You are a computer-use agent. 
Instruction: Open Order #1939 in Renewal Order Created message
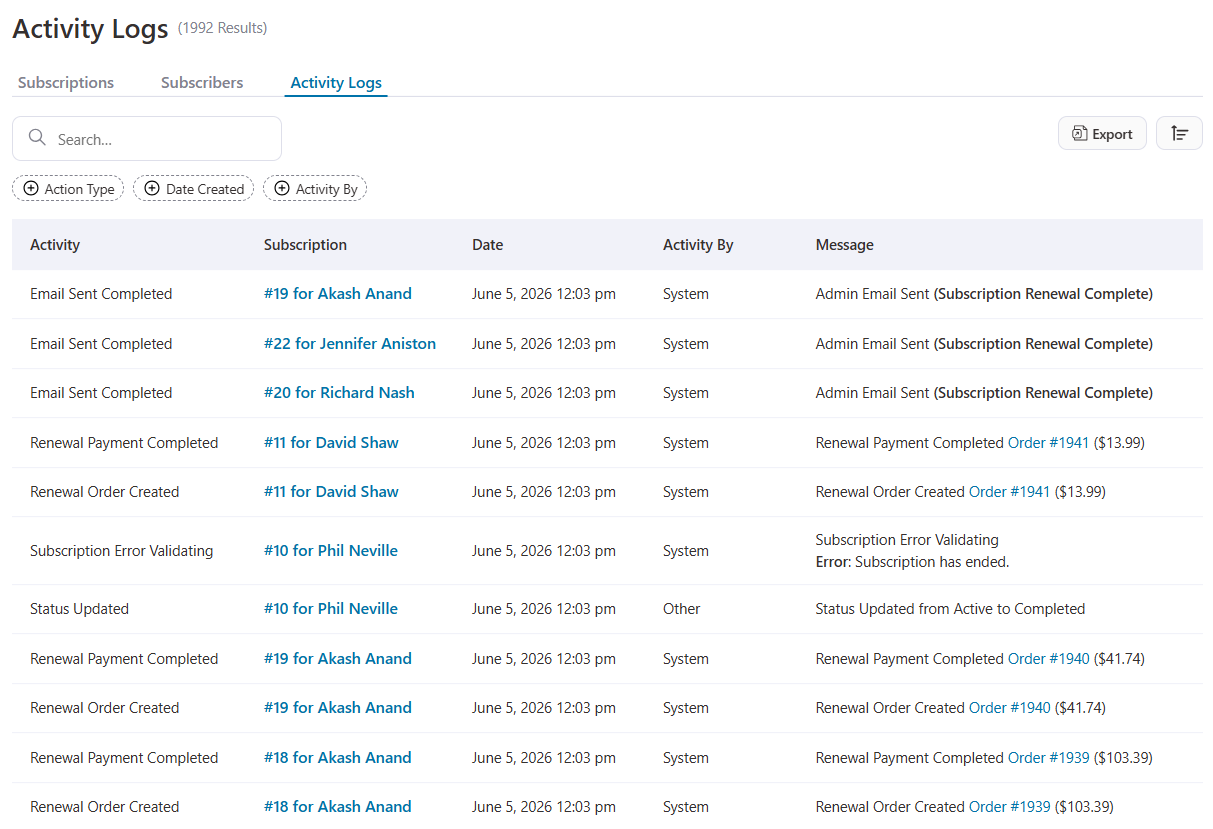tap(1010, 807)
